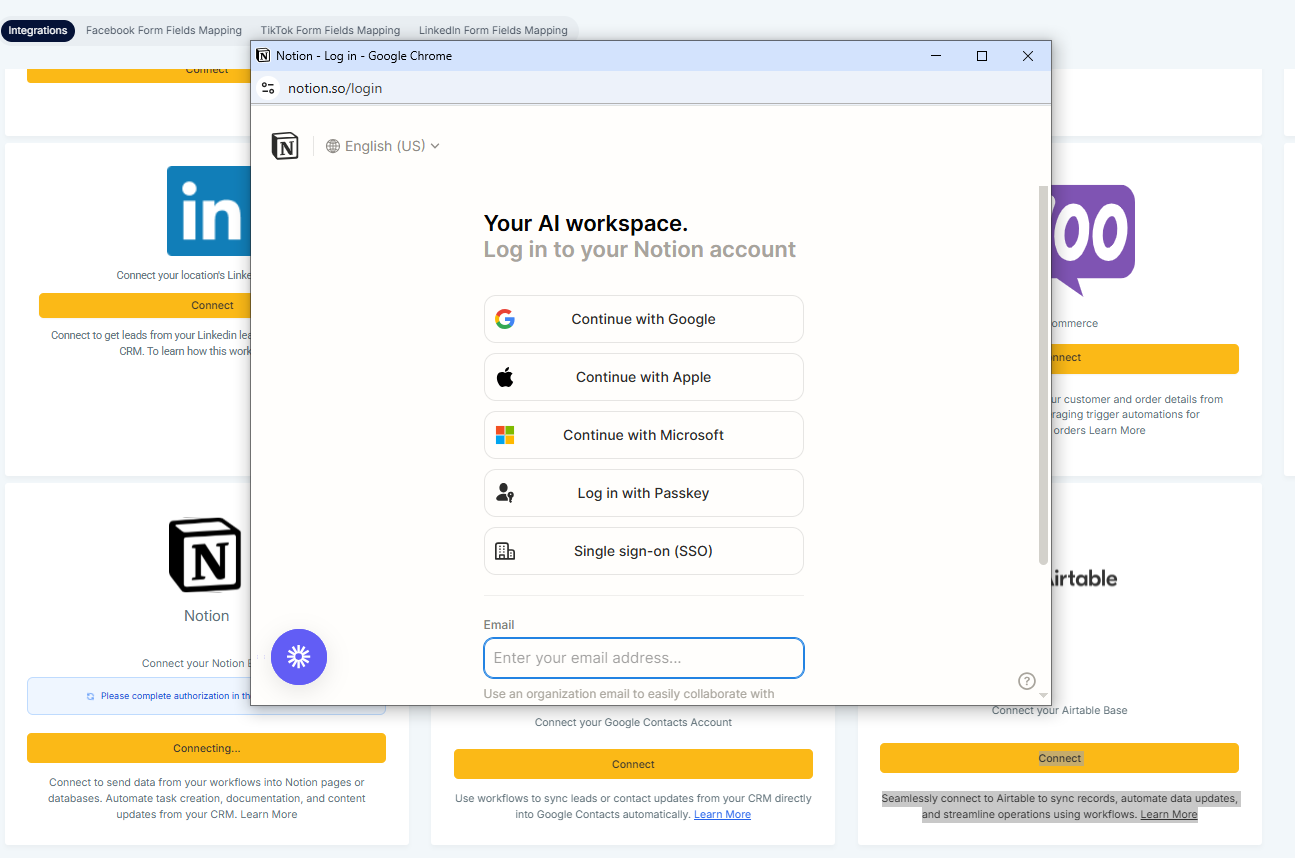Click the passkey icon on login button
Viewport: 1295px width, 858px height.
point(505,493)
